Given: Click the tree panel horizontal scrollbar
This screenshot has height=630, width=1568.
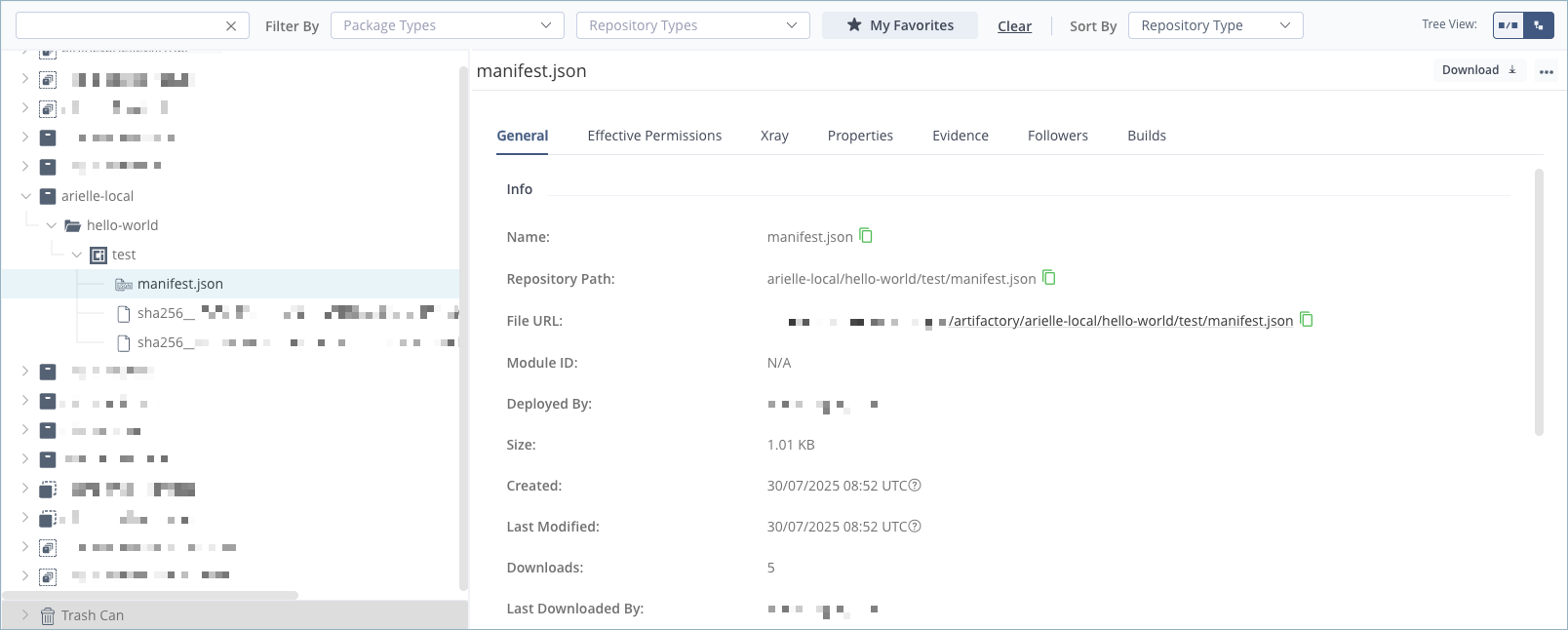Looking at the screenshot, I should click(x=150, y=595).
